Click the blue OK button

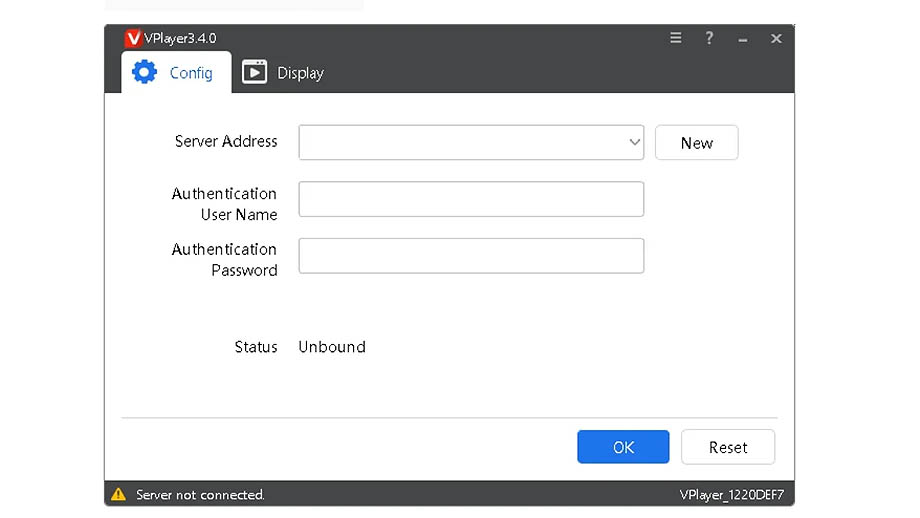coord(623,447)
